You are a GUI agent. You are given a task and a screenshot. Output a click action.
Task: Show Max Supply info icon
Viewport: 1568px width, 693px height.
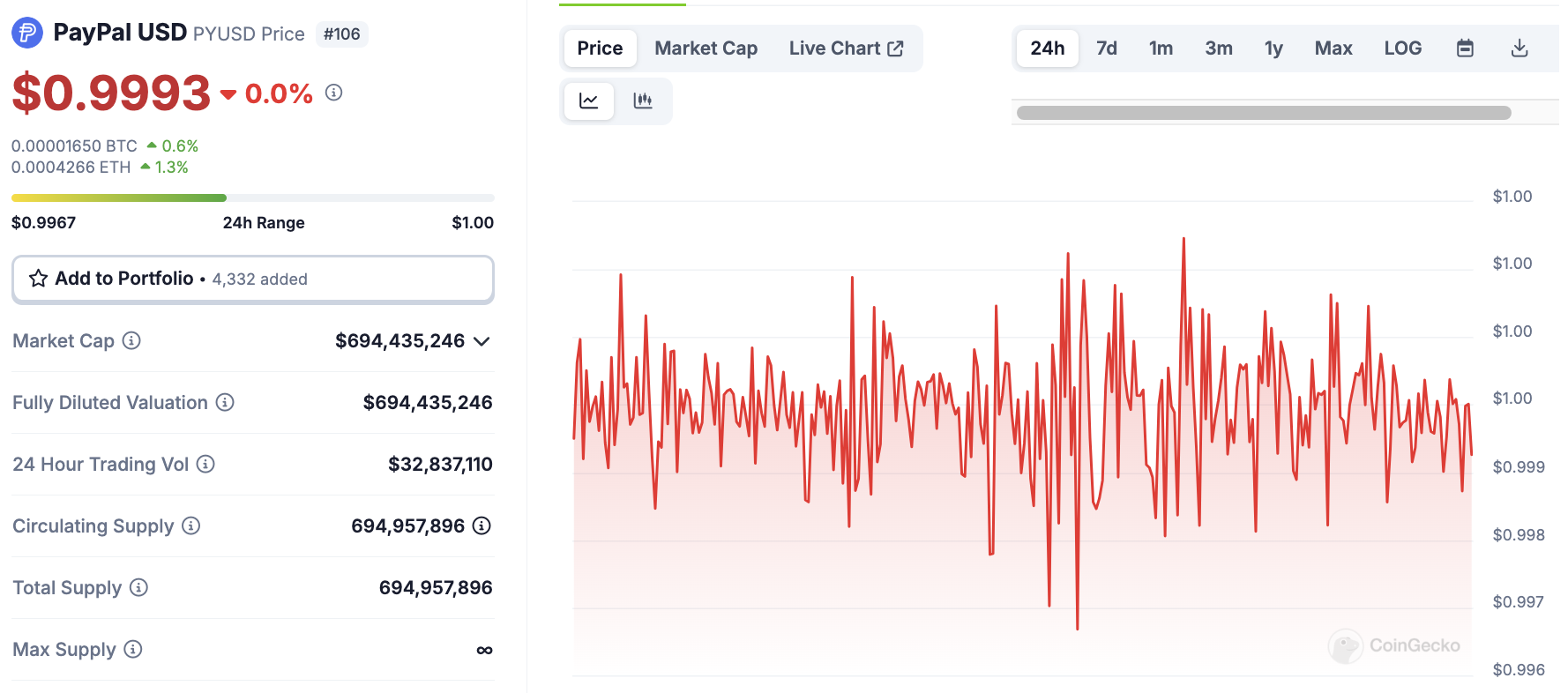[133, 649]
